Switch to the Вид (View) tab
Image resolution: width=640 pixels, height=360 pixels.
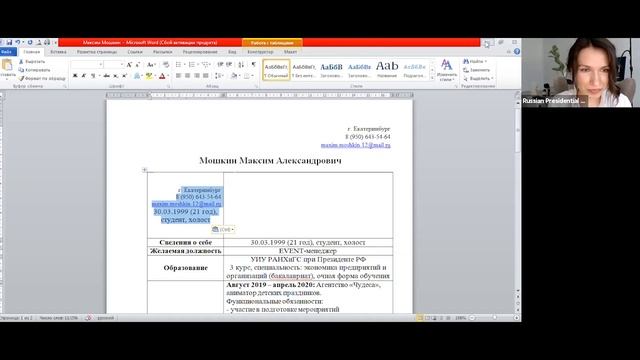[x=232, y=52]
